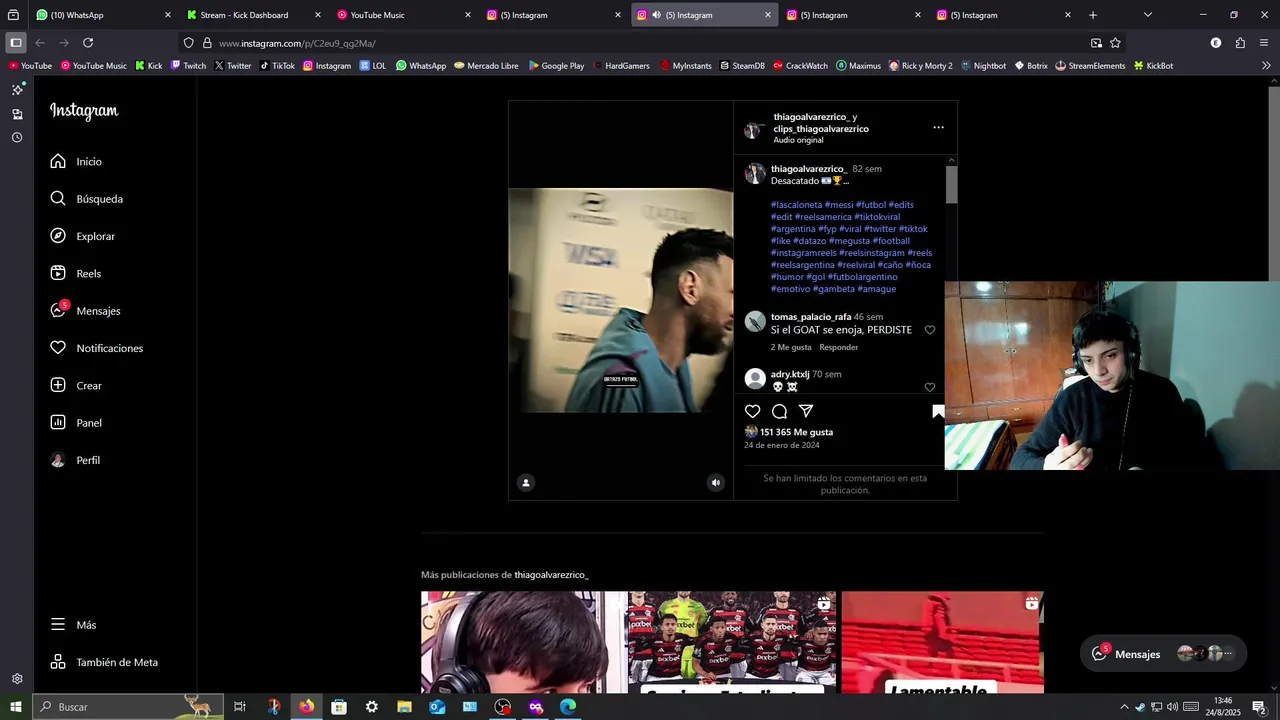This screenshot has height=720, width=1280.
Task: Like tomas_palacio_rafa's comment heart
Action: click(930, 330)
